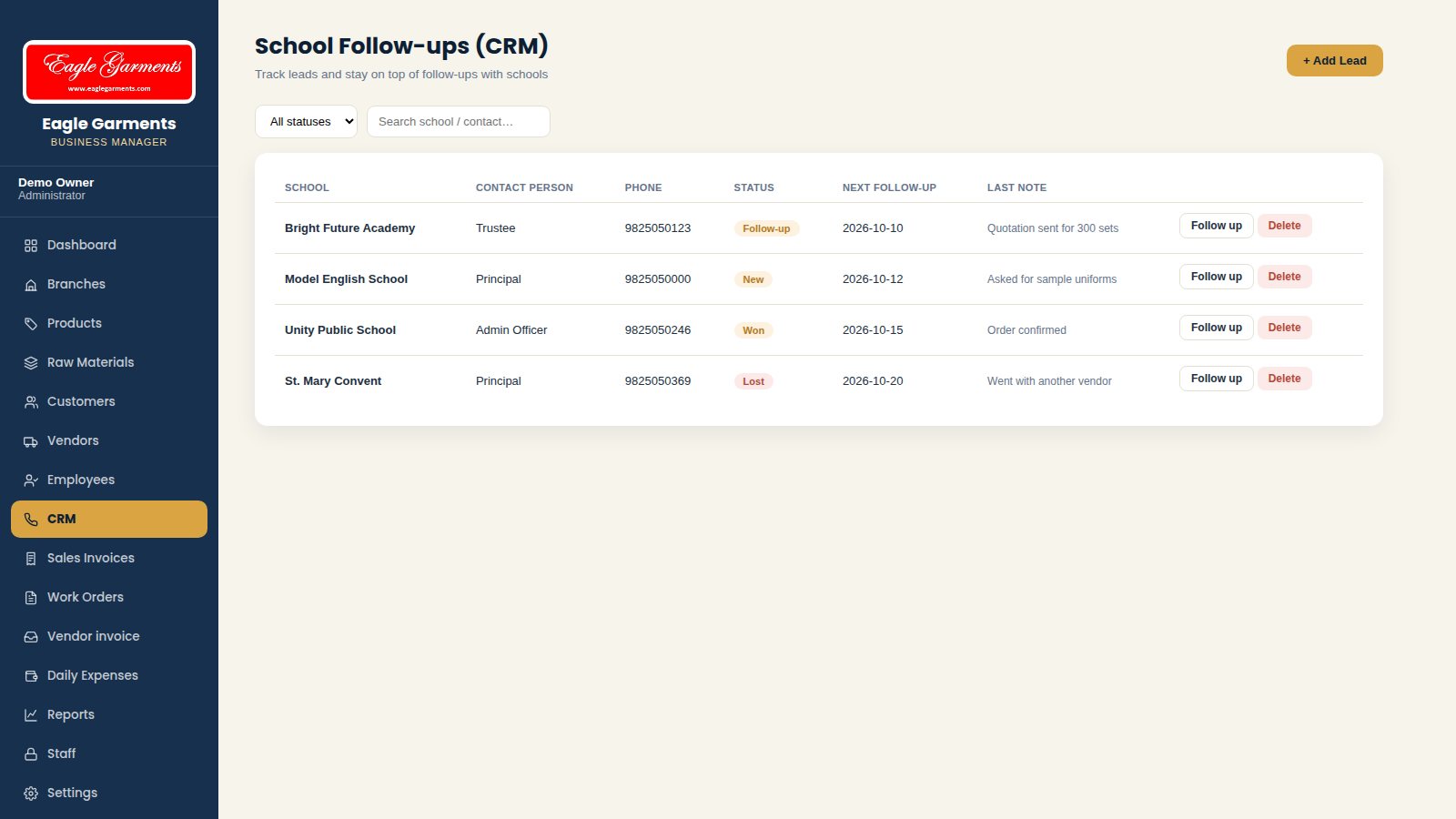Click the date 2026-10-15

pos(873,330)
